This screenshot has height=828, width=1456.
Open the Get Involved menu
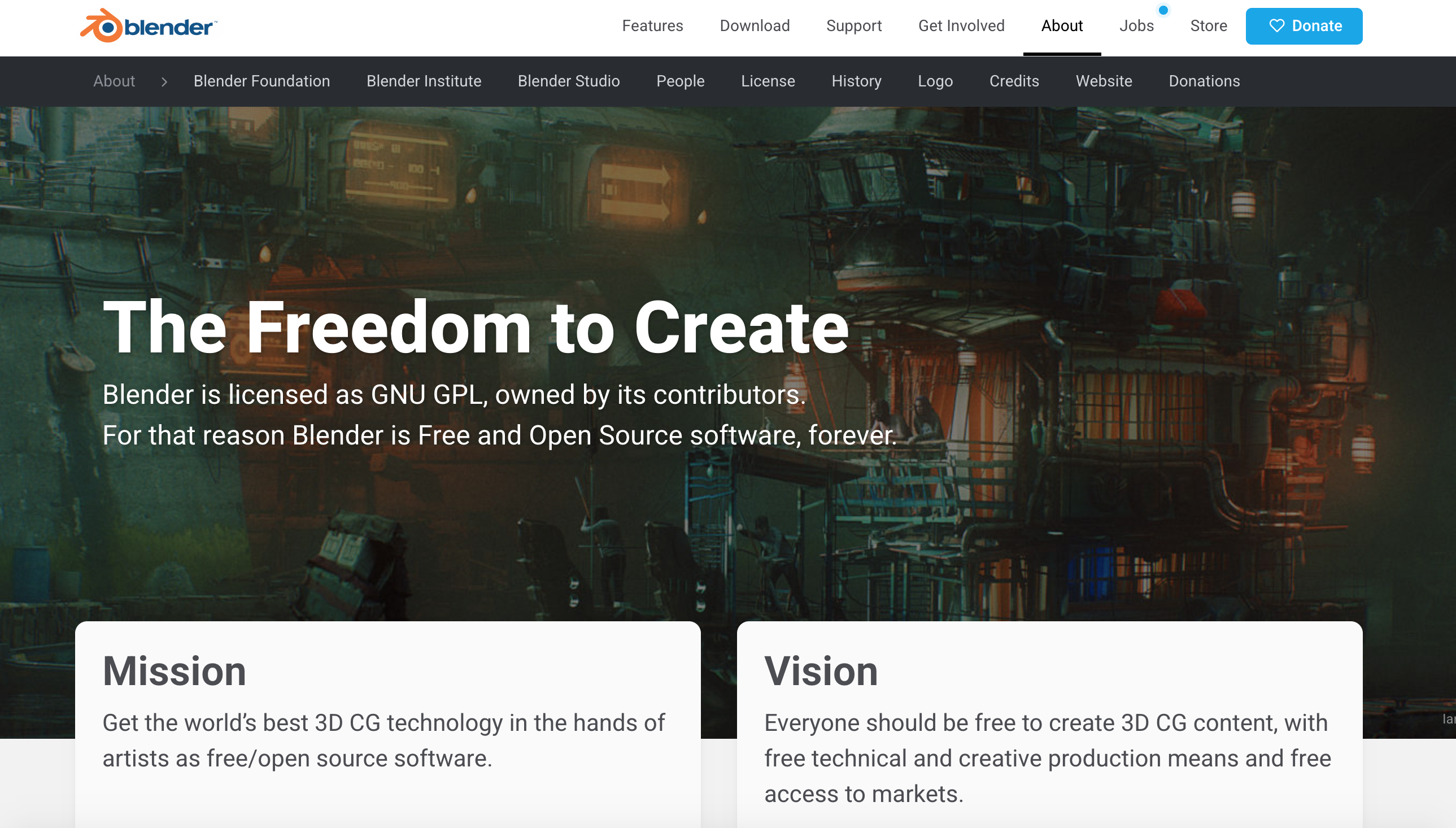click(x=961, y=25)
